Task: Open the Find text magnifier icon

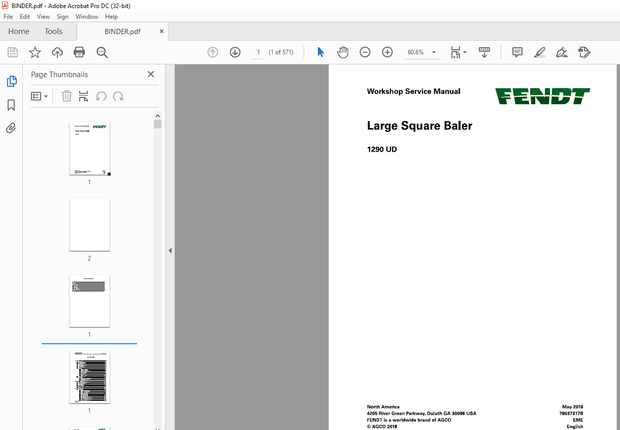Action: [x=102, y=52]
